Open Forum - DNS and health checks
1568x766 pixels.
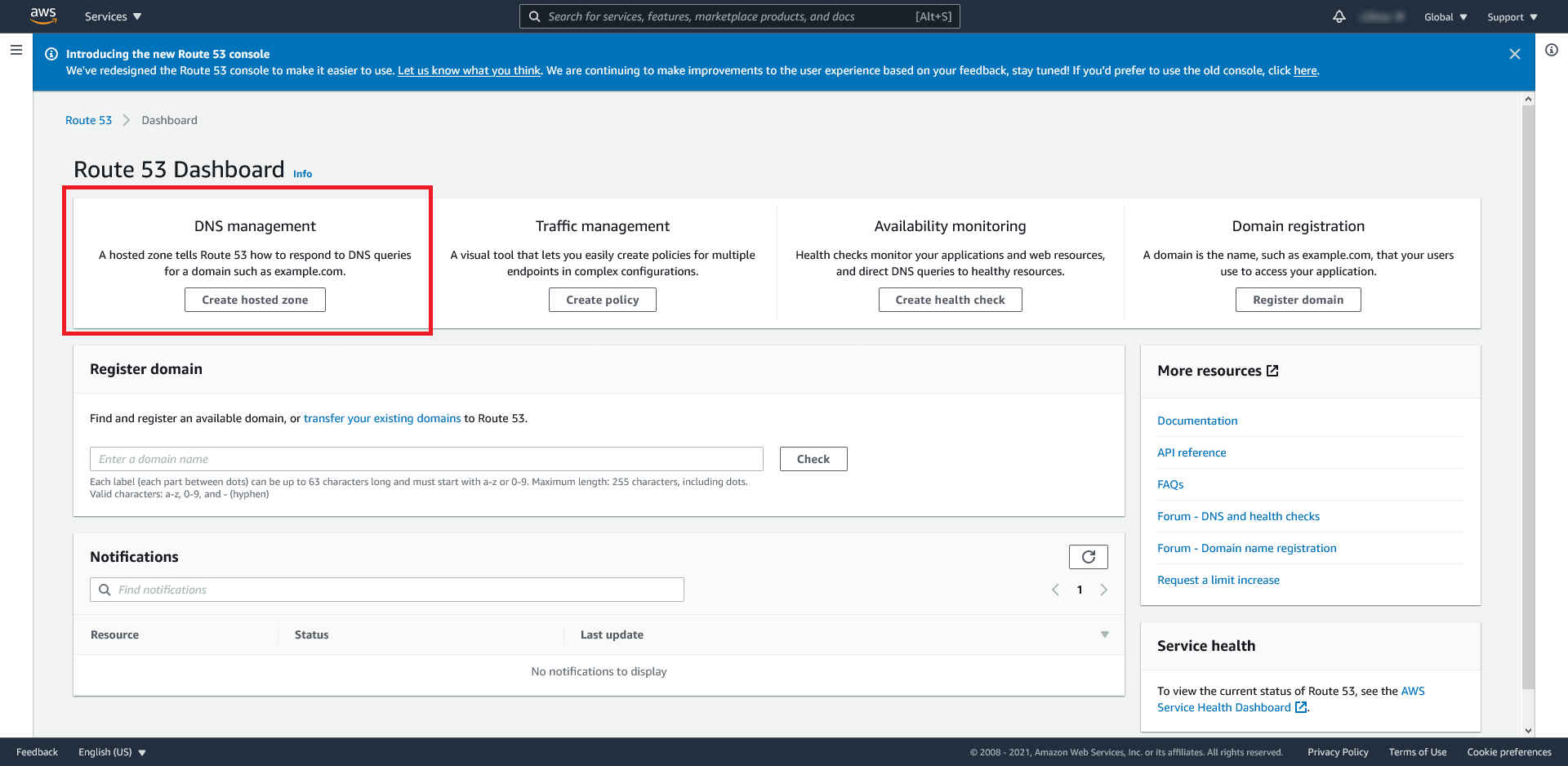click(x=1238, y=516)
